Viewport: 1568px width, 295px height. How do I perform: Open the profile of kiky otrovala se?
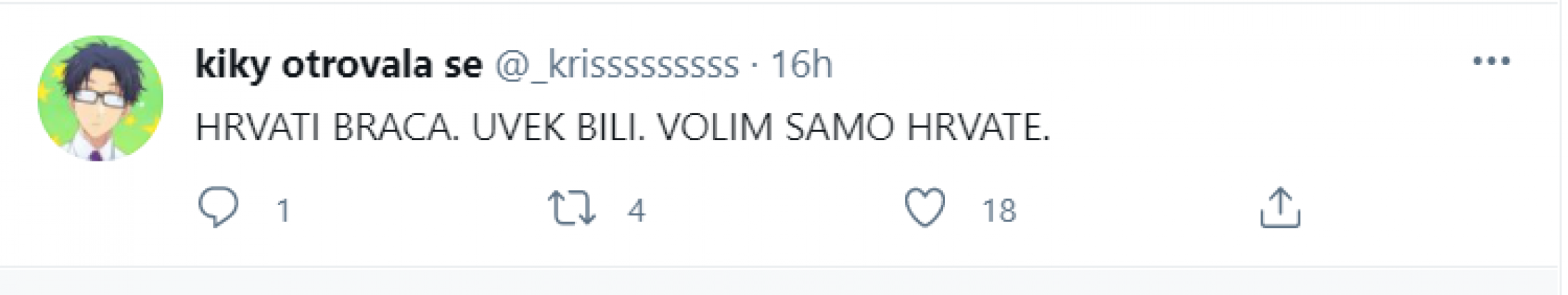338,65
